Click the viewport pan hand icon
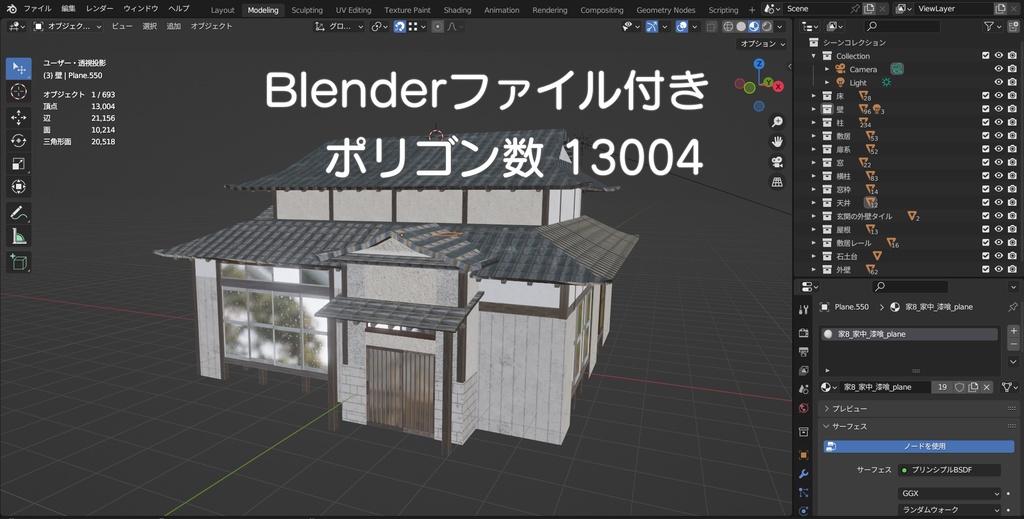The width and height of the screenshot is (1024, 519). (x=777, y=142)
